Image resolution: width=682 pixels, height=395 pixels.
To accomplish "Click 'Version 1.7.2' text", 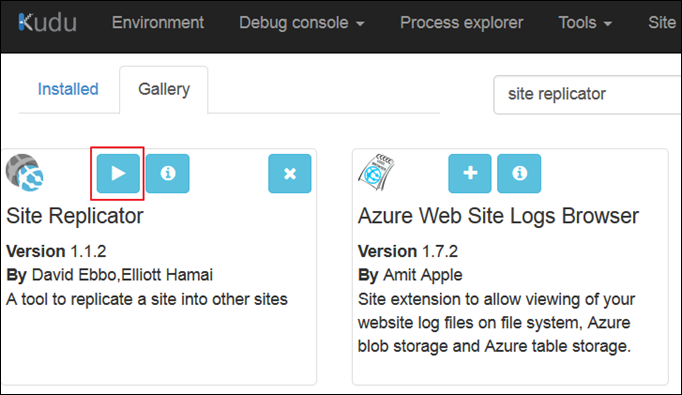I will click(x=408, y=251).
